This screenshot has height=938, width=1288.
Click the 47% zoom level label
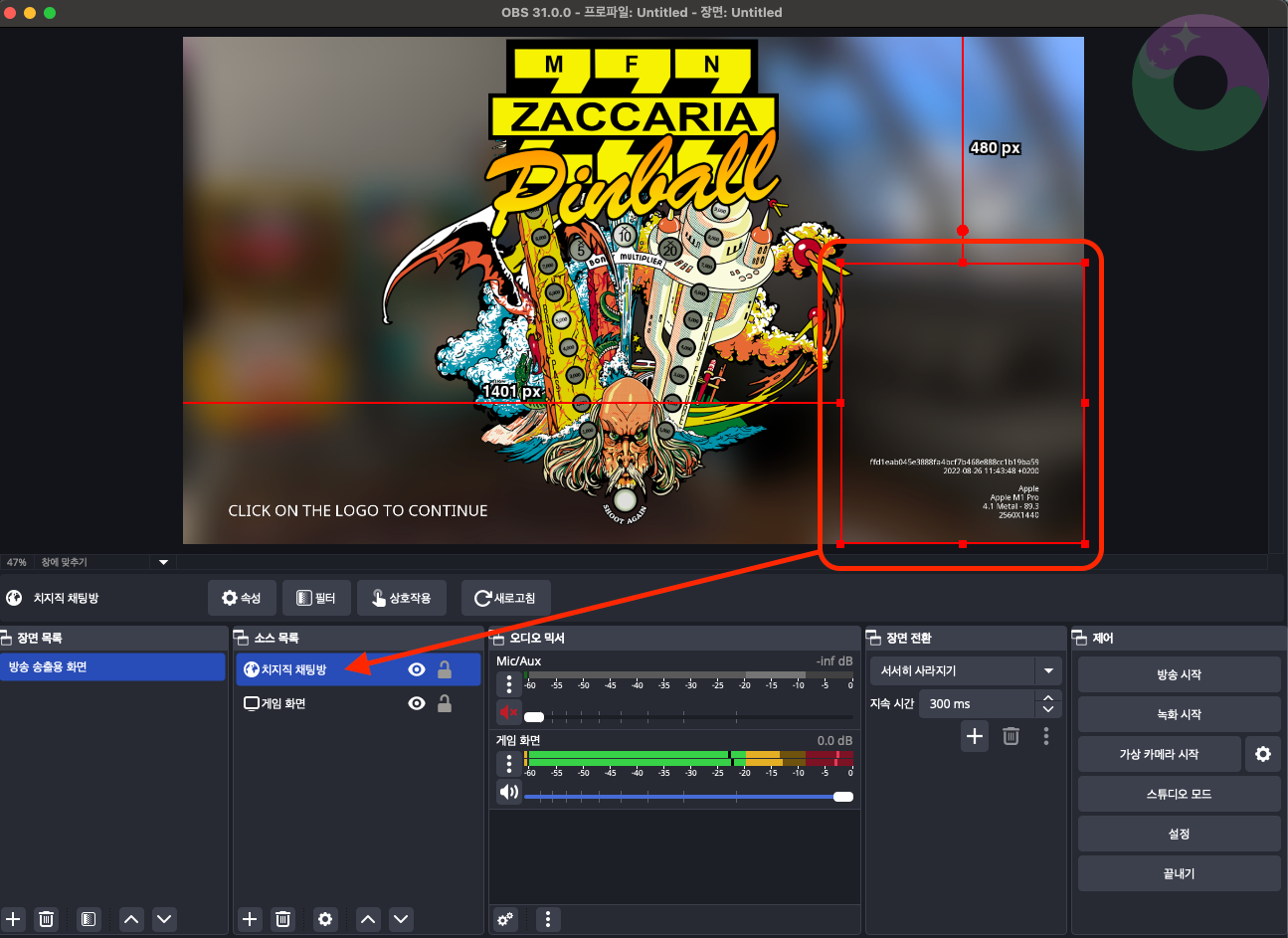(x=17, y=562)
